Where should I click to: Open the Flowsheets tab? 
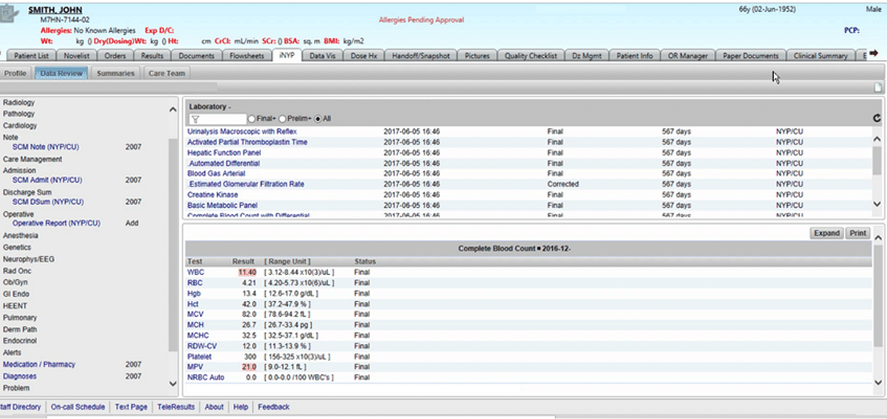click(x=247, y=56)
